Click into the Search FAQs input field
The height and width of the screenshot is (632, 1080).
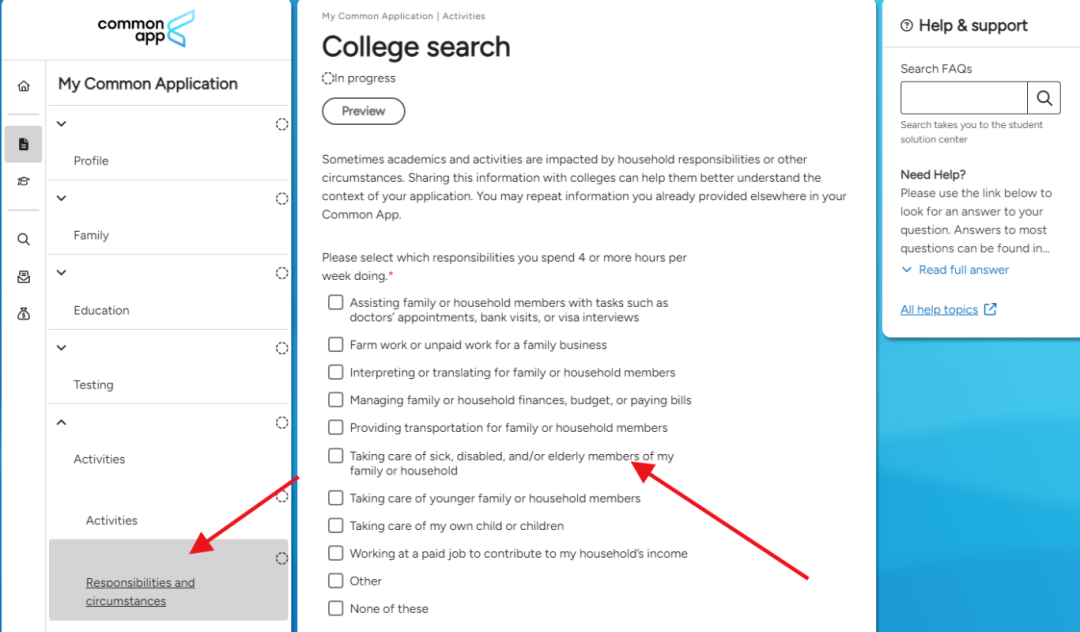[963, 98]
